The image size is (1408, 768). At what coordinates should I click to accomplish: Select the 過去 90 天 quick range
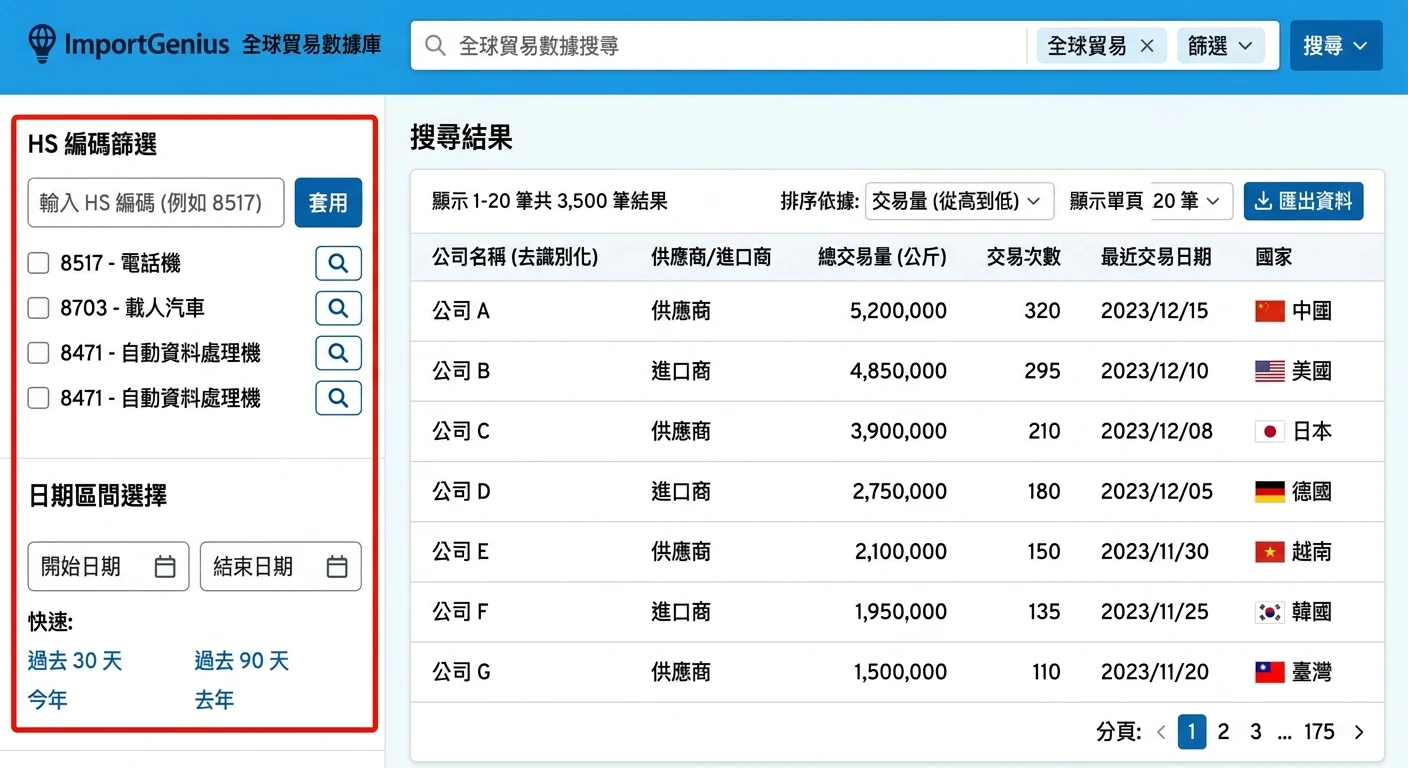pyautogui.click(x=241, y=661)
